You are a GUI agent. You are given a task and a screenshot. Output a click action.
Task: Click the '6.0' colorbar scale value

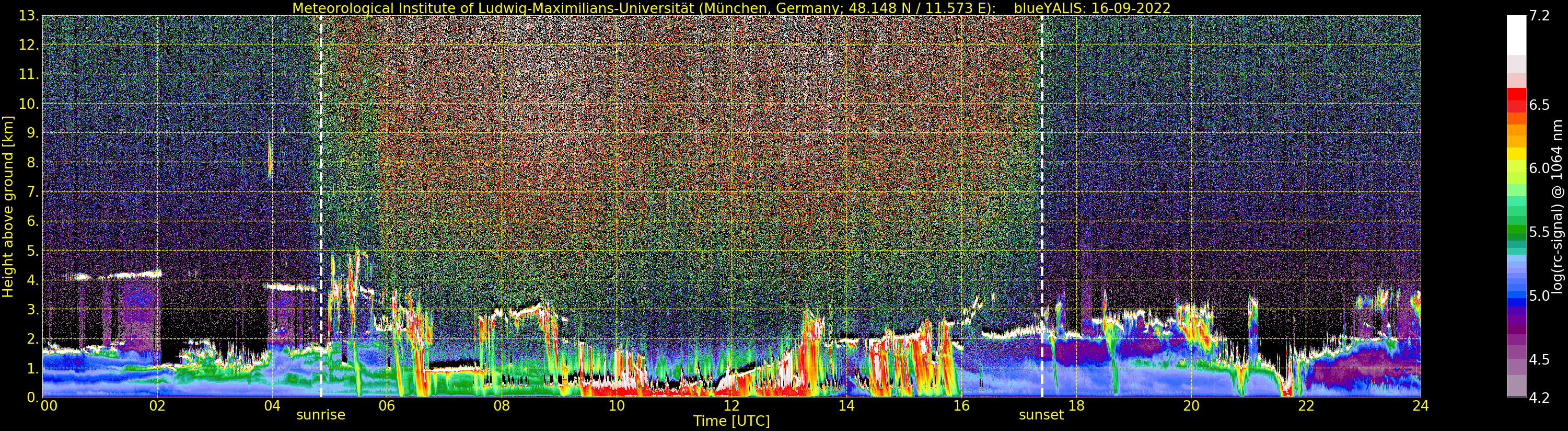pos(1539,168)
